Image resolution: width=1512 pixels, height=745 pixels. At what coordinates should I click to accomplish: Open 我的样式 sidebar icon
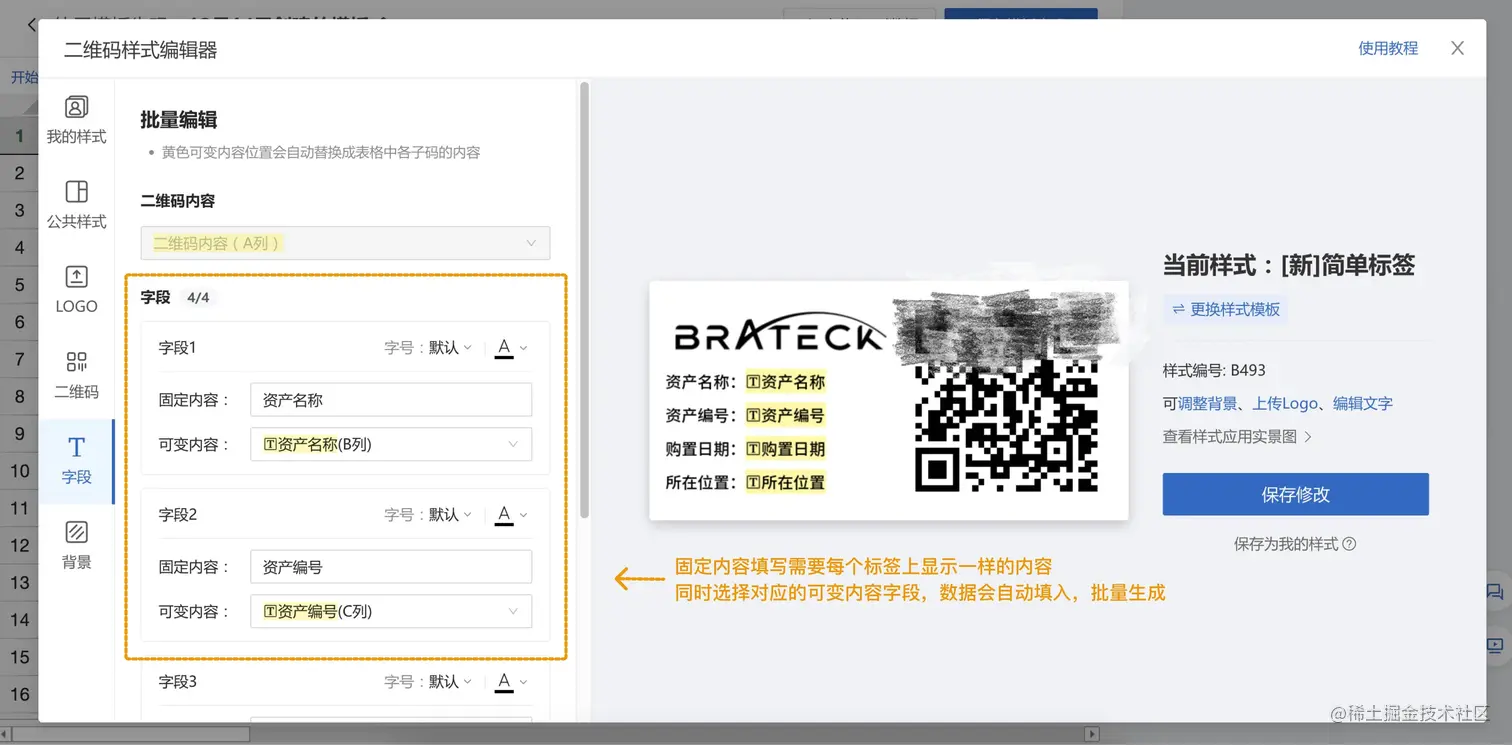point(76,120)
